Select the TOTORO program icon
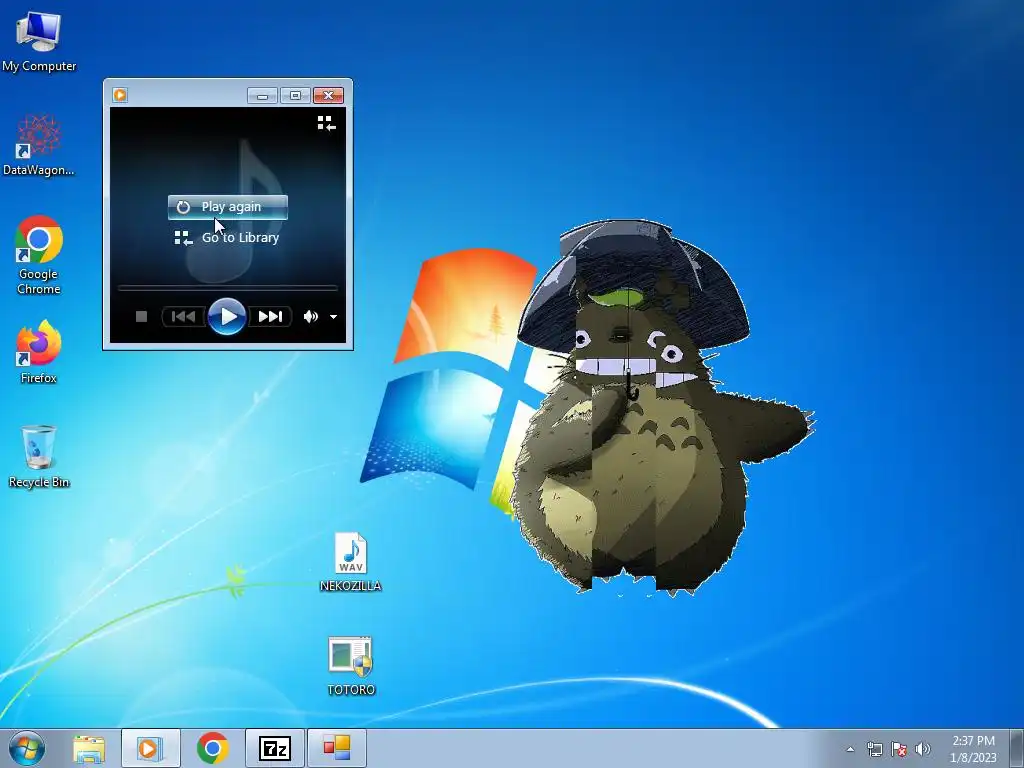1024x768 pixels. pos(351,665)
